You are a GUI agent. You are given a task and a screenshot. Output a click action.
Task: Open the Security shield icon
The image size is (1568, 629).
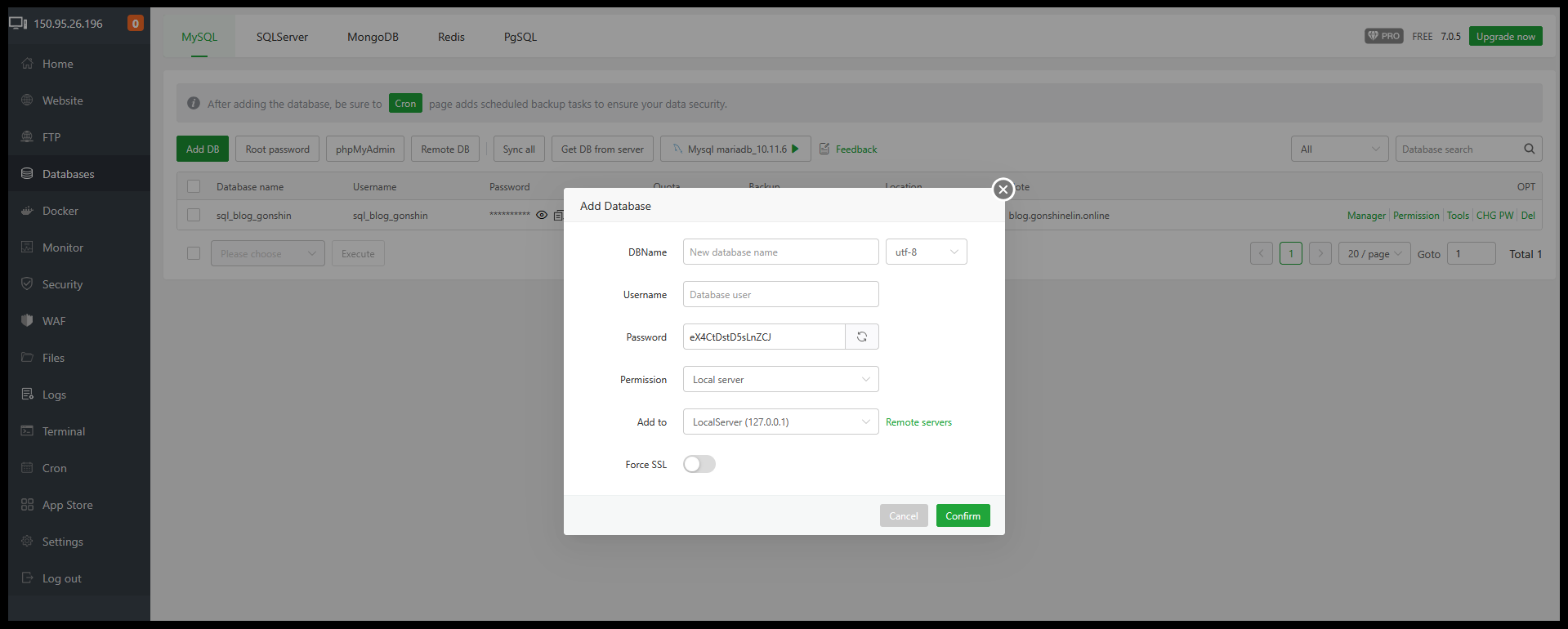click(x=27, y=284)
